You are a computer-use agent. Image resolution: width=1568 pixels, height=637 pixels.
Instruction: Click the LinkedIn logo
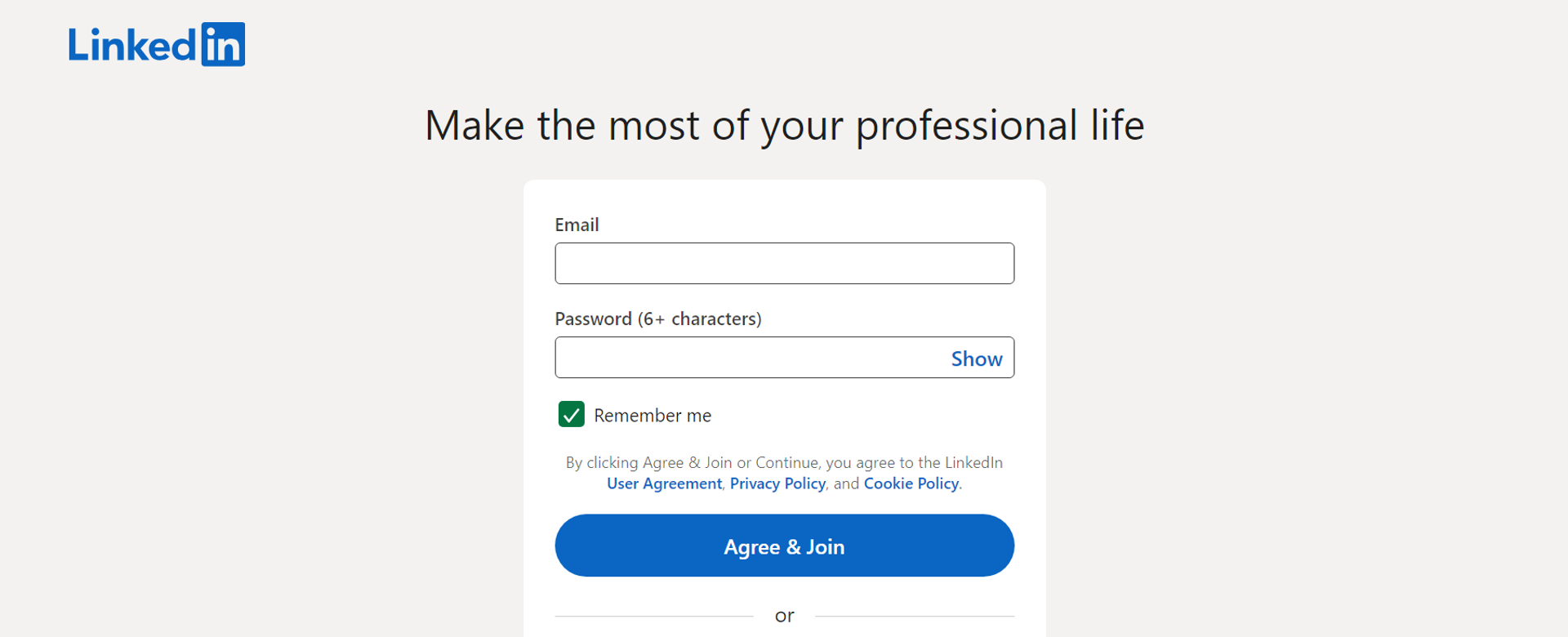pyautogui.click(x=155, y=44)
